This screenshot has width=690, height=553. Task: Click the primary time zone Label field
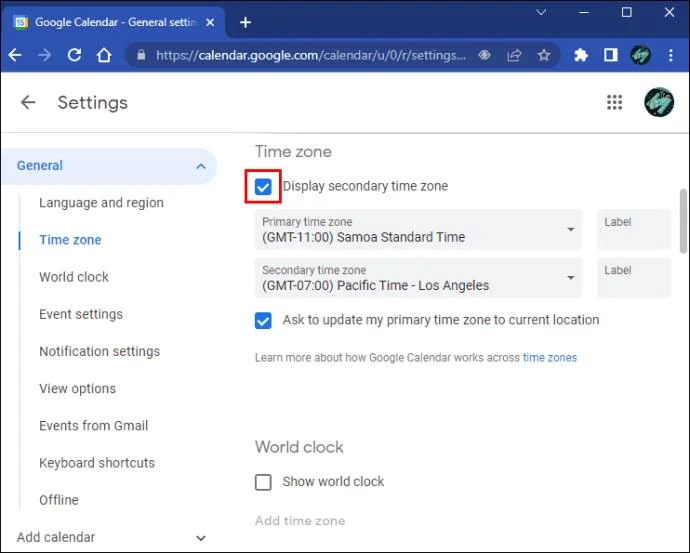tap(634, 230)
